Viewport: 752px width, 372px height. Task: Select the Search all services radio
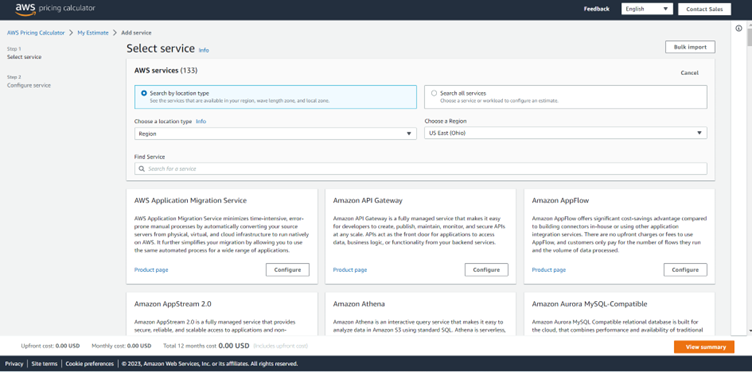434,93
